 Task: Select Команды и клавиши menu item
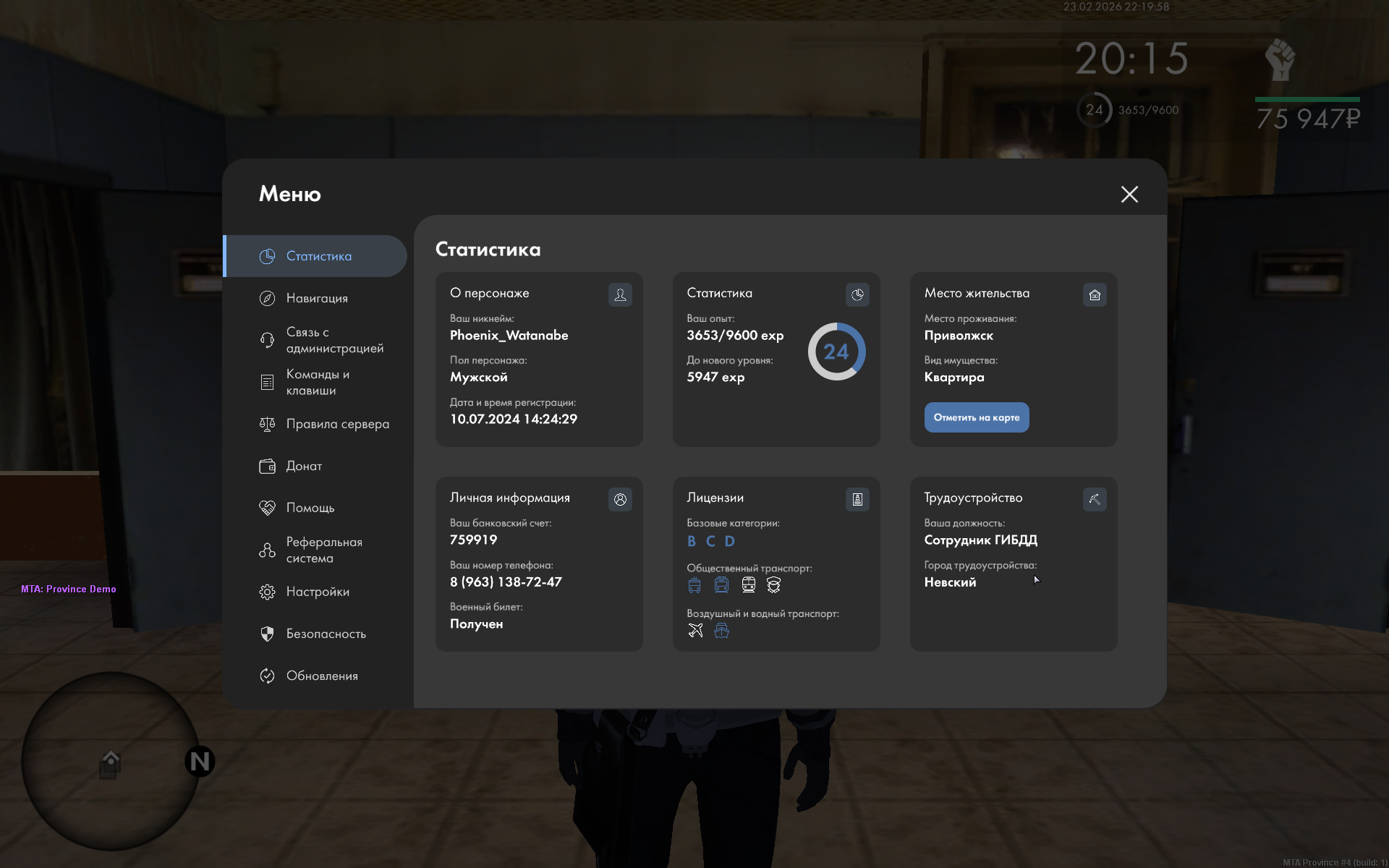click(x=317, y=382)
